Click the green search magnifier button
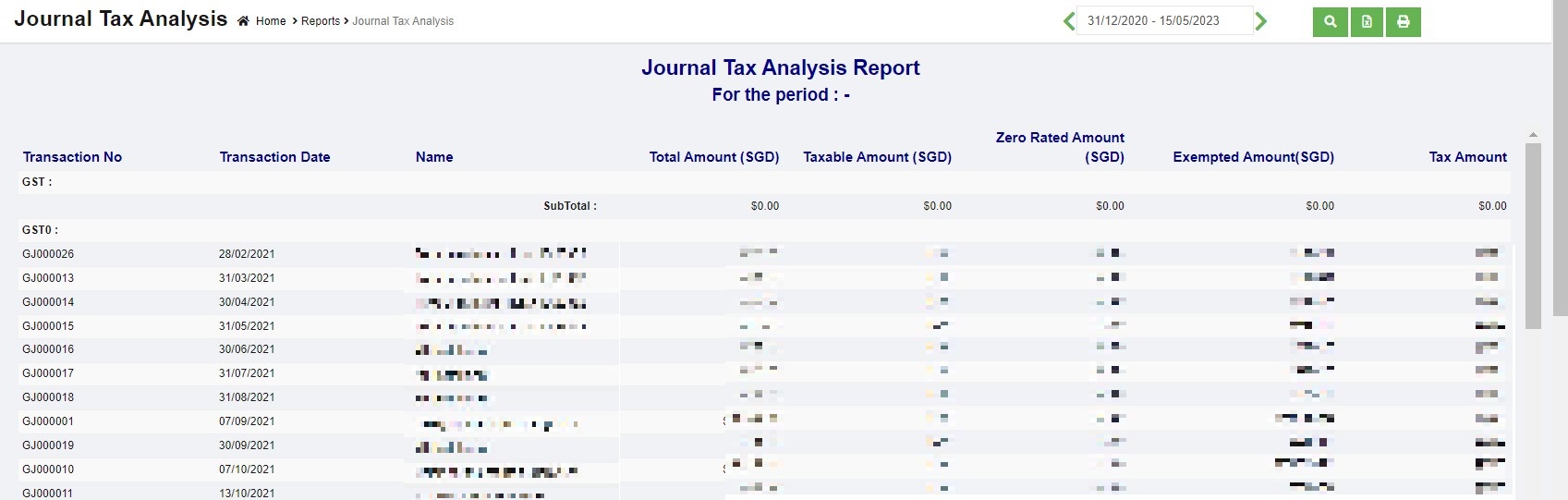The width and height of the screenshot is (1568, 500). coord(1330,21)
